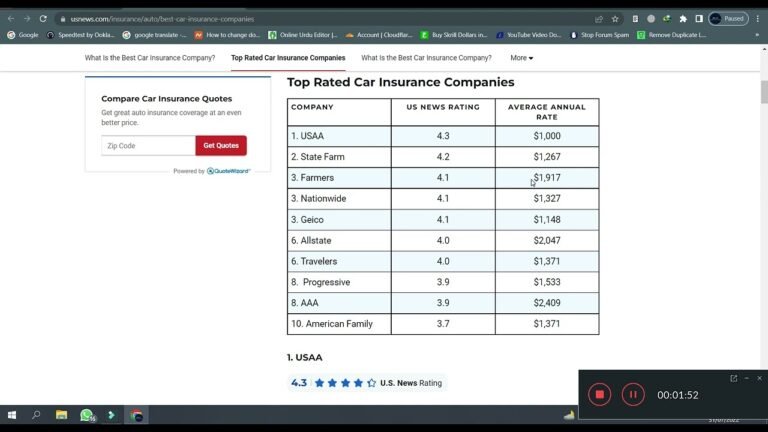Click the '6. Travelers' table cell
Image resolution: width=768 pixels, height=432 pixels.
point(339,261)
